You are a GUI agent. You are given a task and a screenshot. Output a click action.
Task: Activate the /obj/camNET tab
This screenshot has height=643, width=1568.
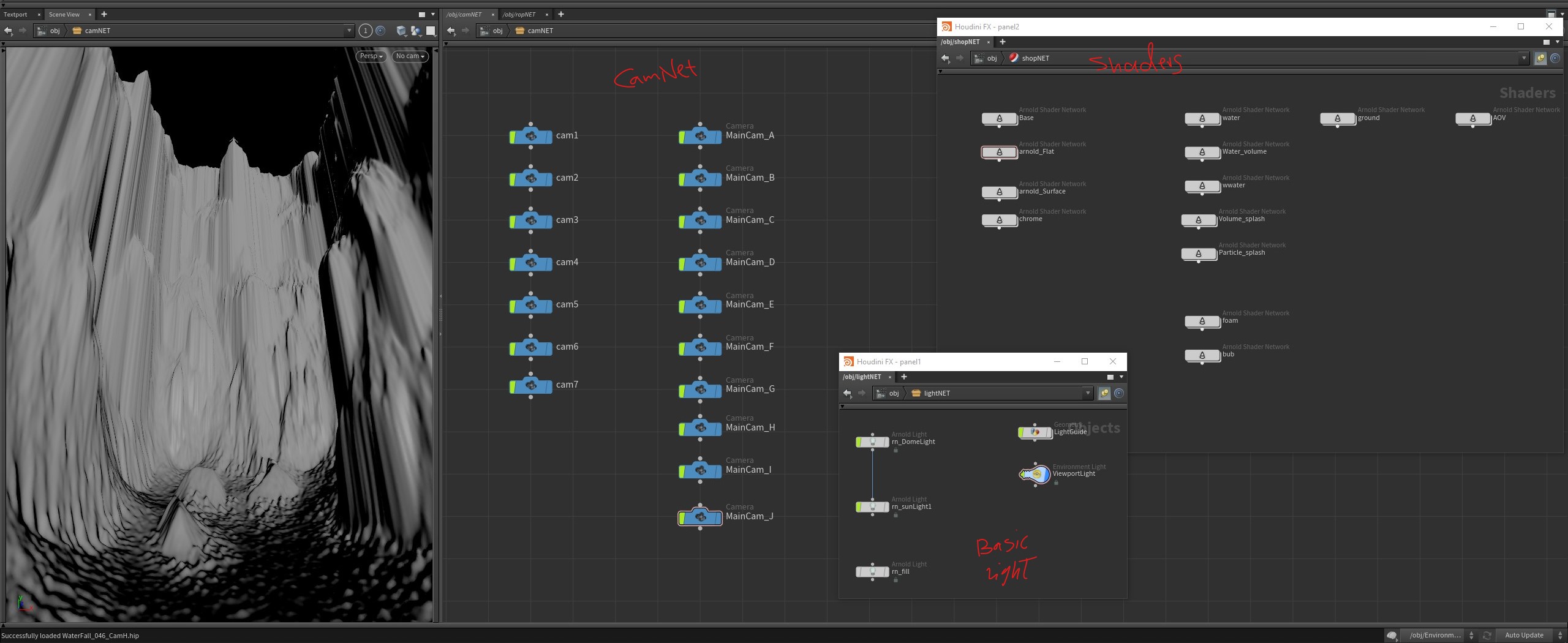[x=464, y=14]
